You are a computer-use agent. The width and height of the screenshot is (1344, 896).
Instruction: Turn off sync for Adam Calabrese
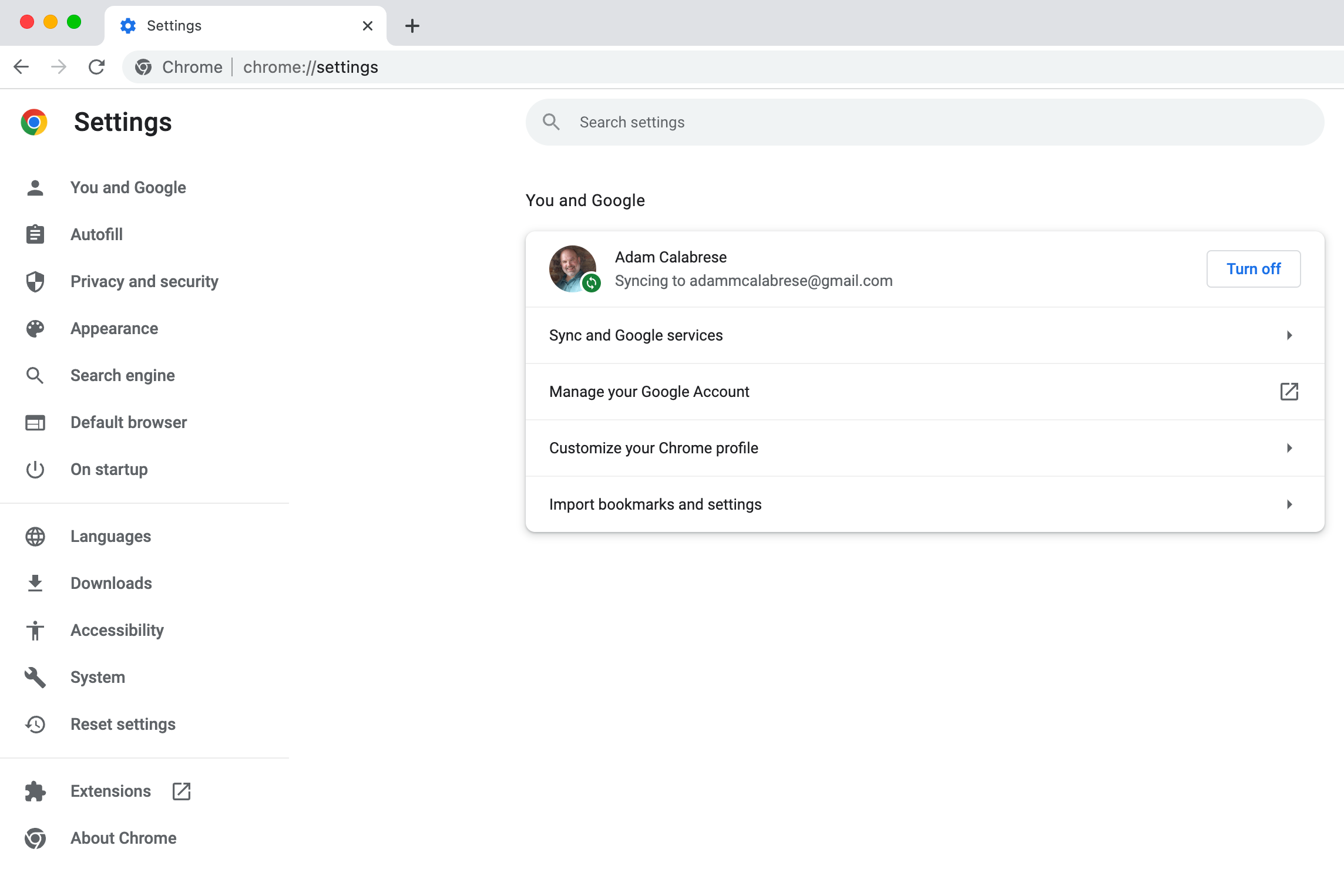1253,269
